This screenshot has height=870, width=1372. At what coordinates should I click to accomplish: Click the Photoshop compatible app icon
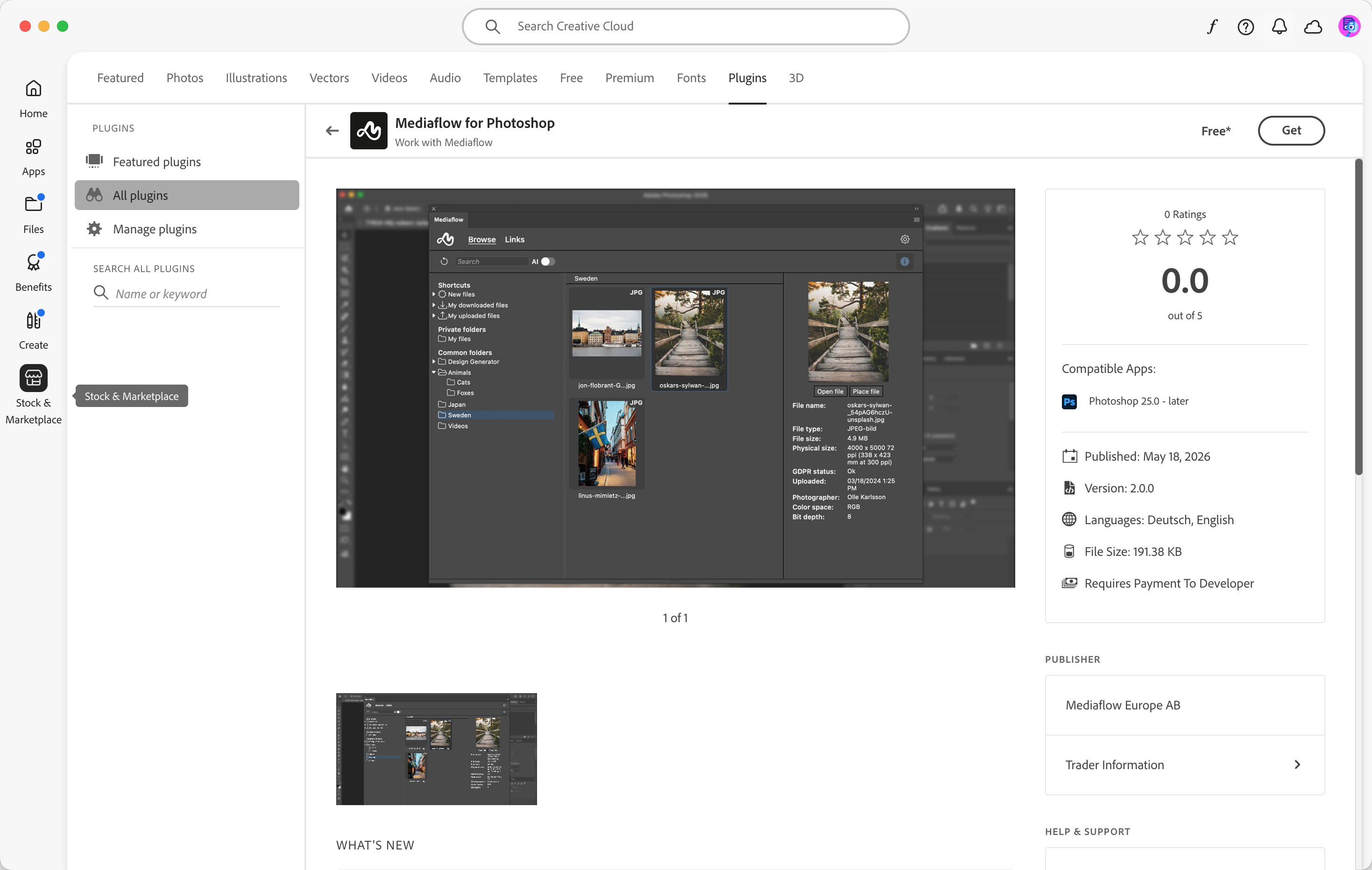pos(1069,401)
